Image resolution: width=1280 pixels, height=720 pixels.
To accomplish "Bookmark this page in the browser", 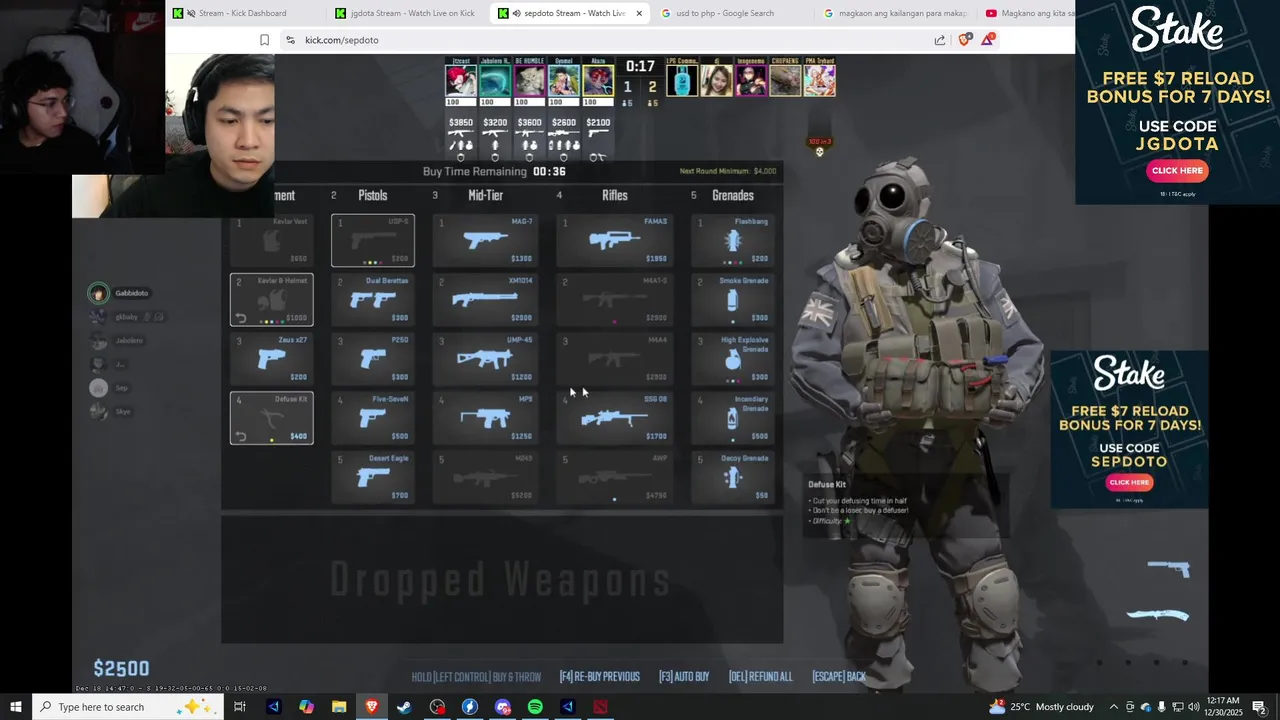I will coord(264,40).
